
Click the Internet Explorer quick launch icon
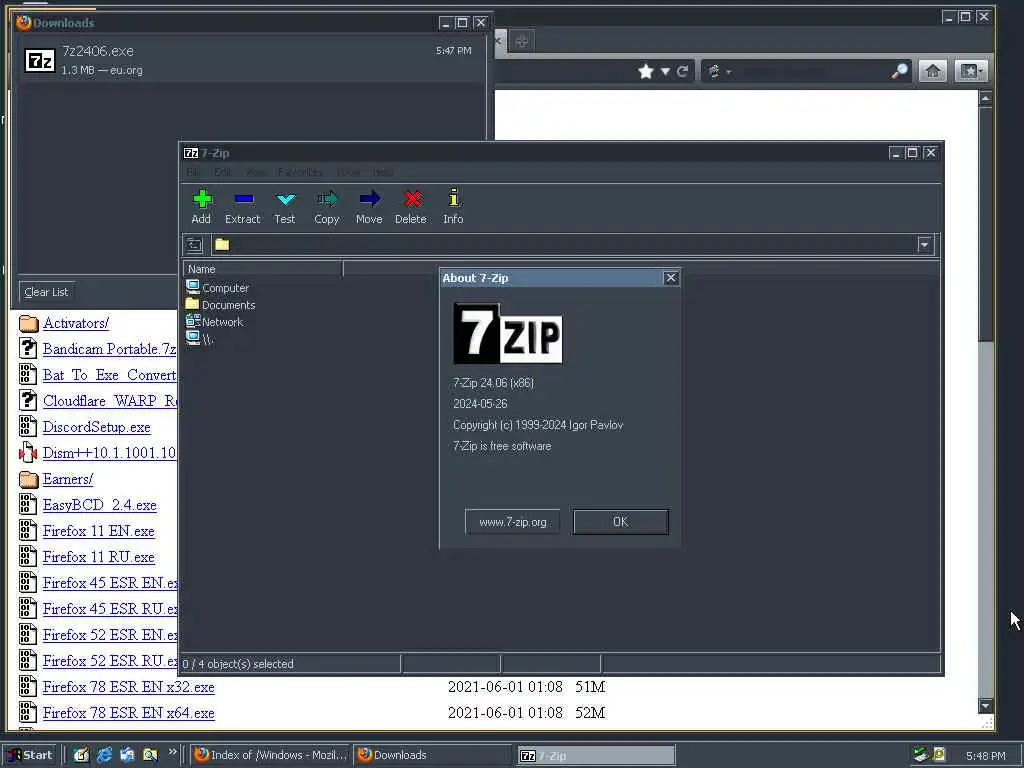pos(104,755)
